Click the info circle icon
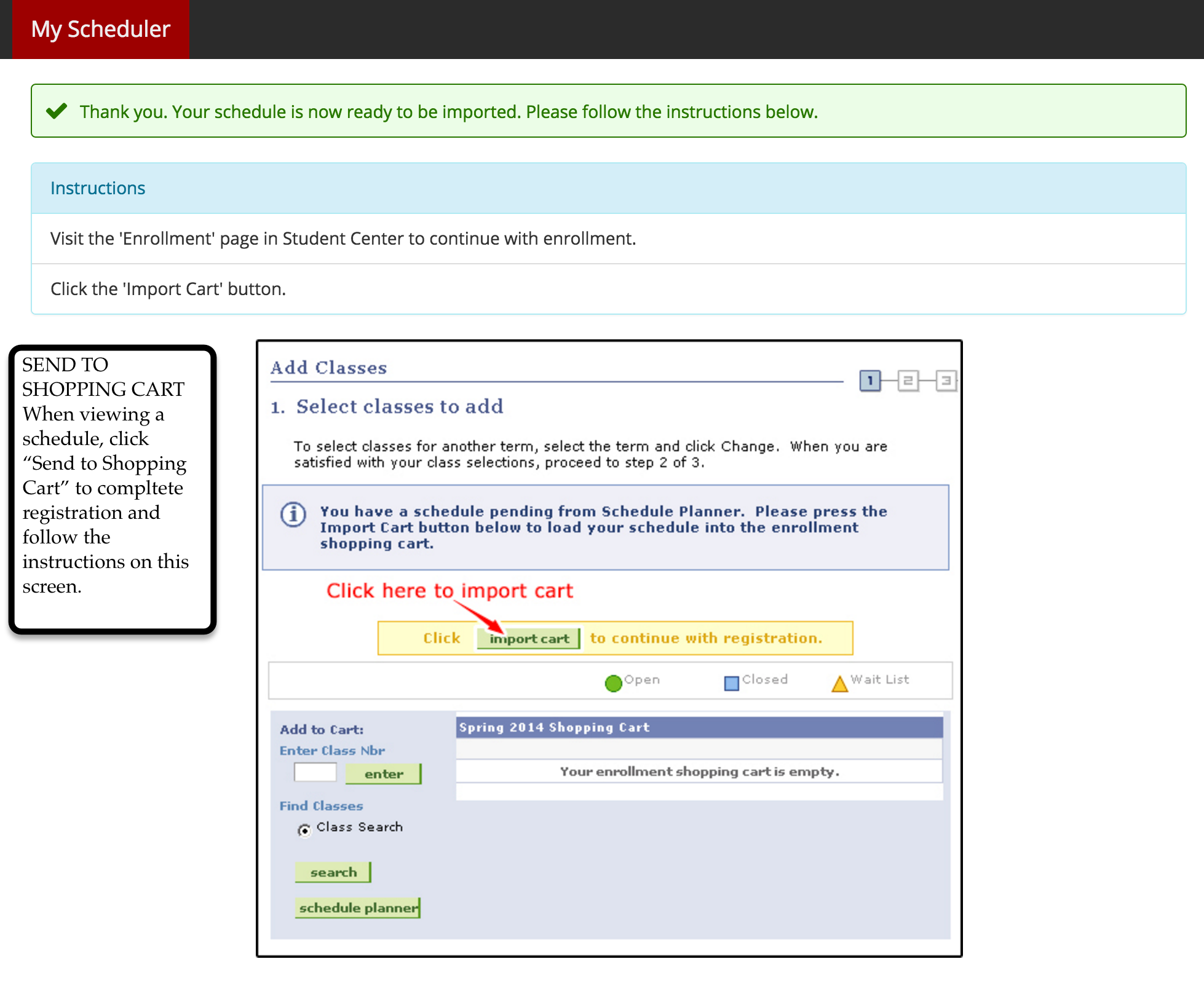The image size is (1204, 991). pos(293,515)
